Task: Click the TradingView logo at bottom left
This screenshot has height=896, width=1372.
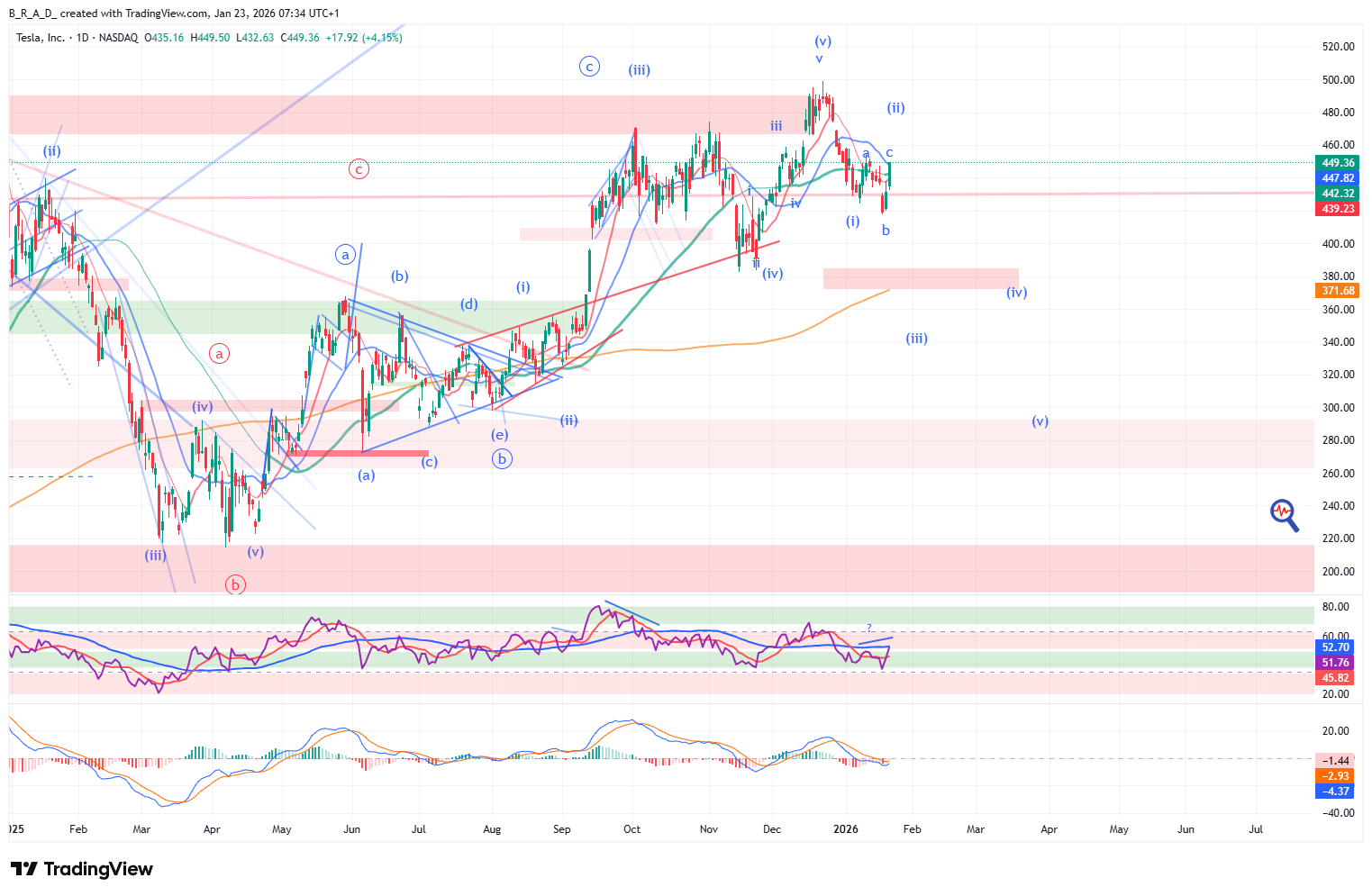Action: coord(82,869)
